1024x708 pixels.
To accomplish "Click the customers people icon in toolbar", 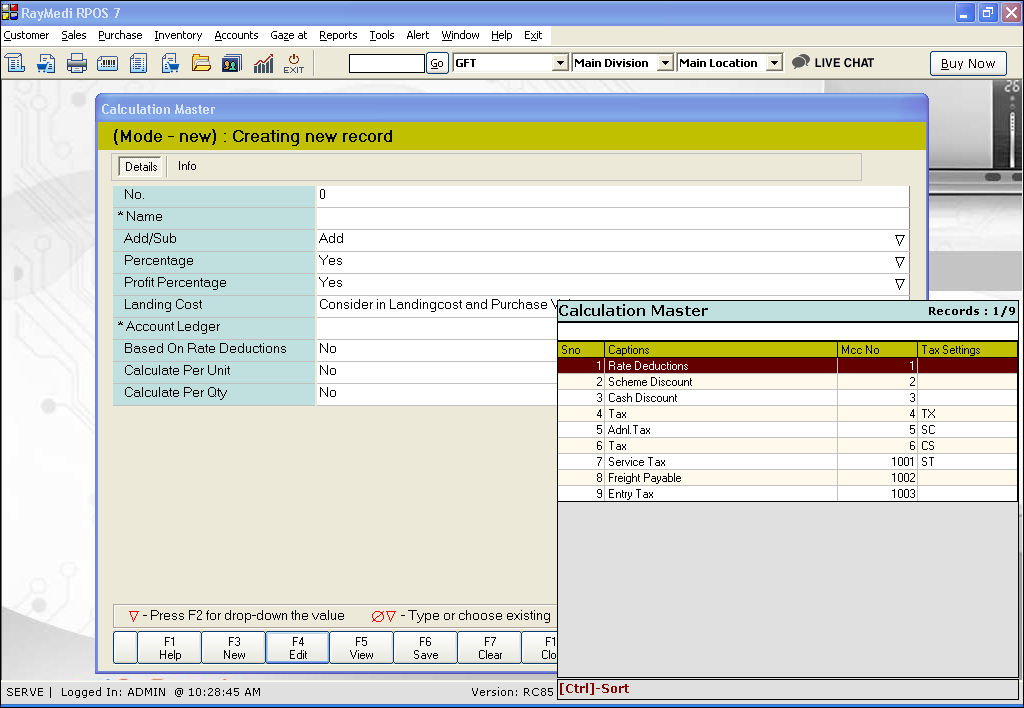I will [x=232, y=63].
